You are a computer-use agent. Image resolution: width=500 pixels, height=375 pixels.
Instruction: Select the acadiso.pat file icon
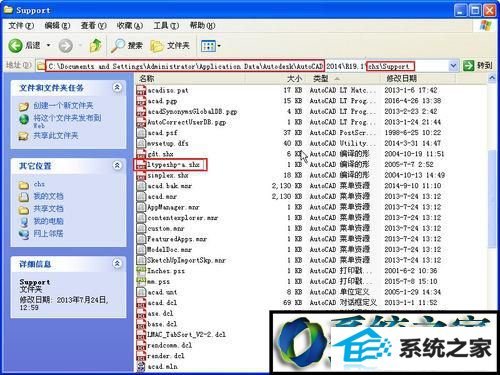click(x=142, y=90)
